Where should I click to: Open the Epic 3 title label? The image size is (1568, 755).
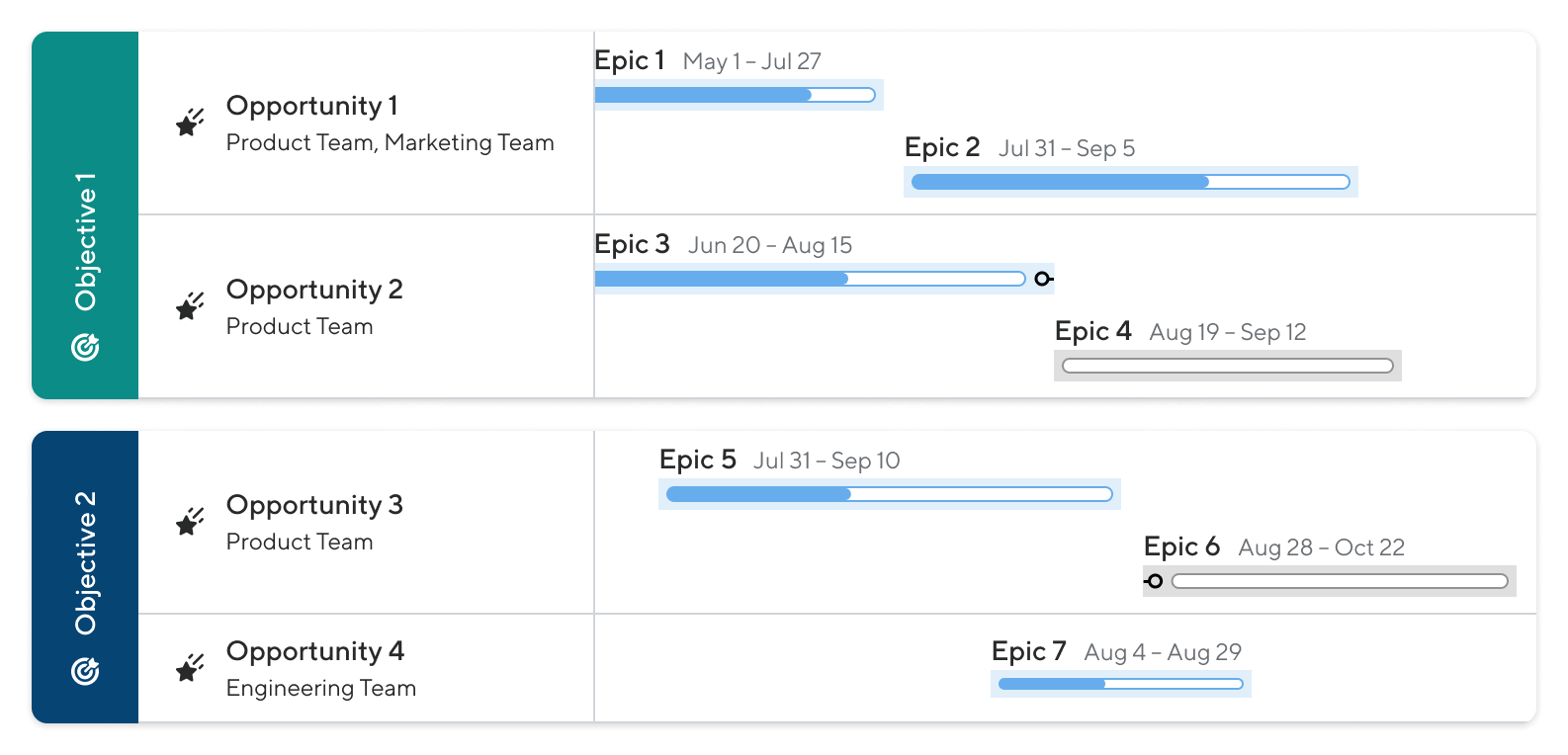click(632, 244)
